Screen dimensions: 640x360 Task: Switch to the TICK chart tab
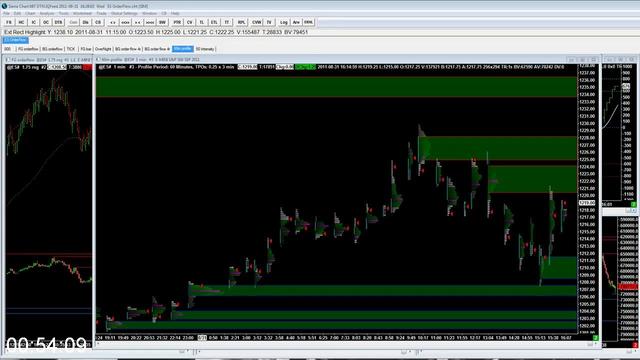(x=71, y=49)
